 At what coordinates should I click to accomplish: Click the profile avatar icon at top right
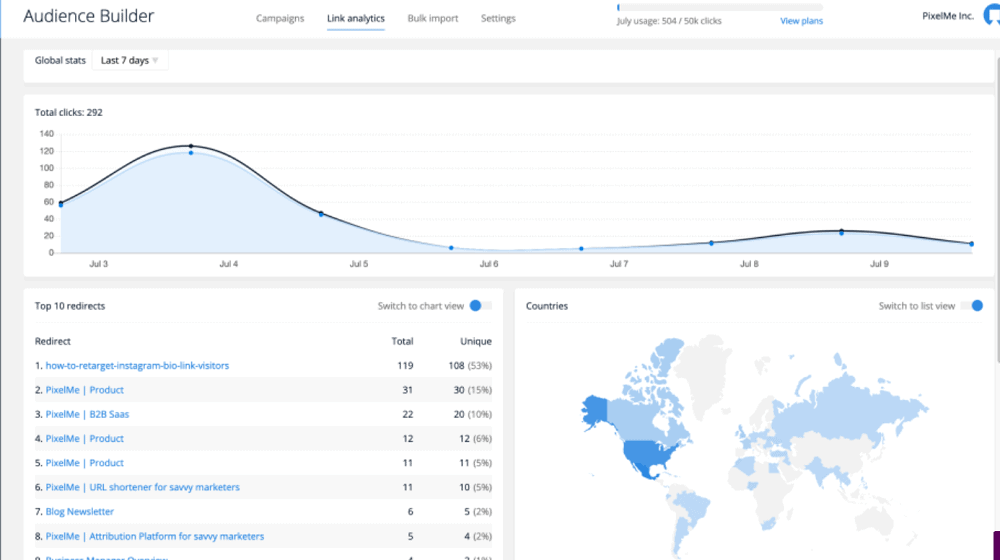point(992,15)
